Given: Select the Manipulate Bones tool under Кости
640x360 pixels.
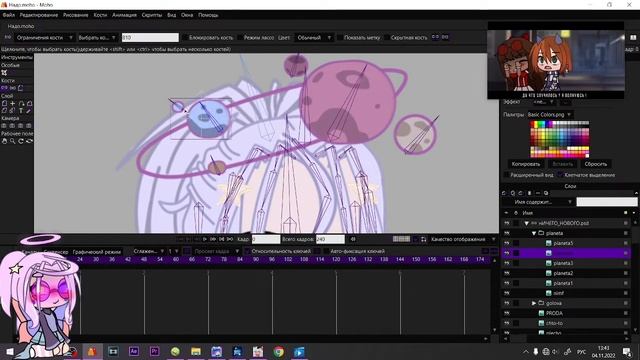Looking at the screenshot, I should [12, 88].
